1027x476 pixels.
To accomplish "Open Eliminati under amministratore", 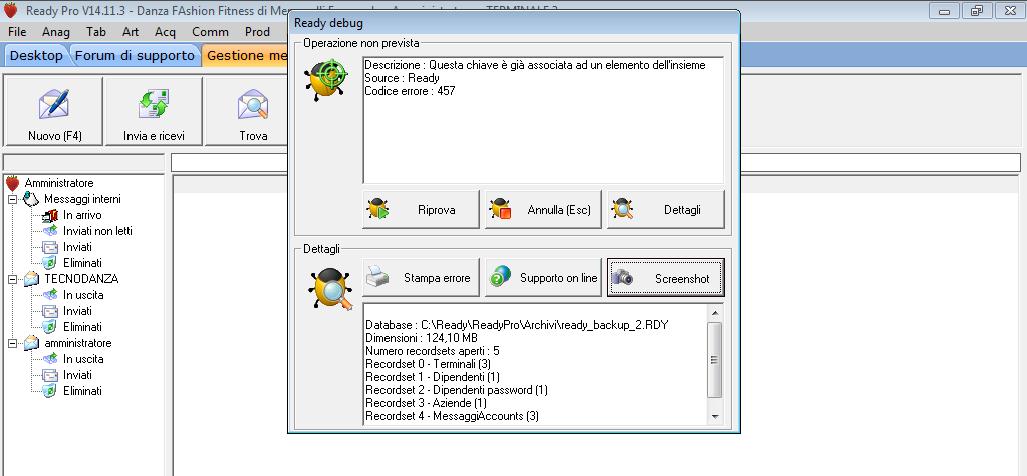I will (x=82, y=391).
